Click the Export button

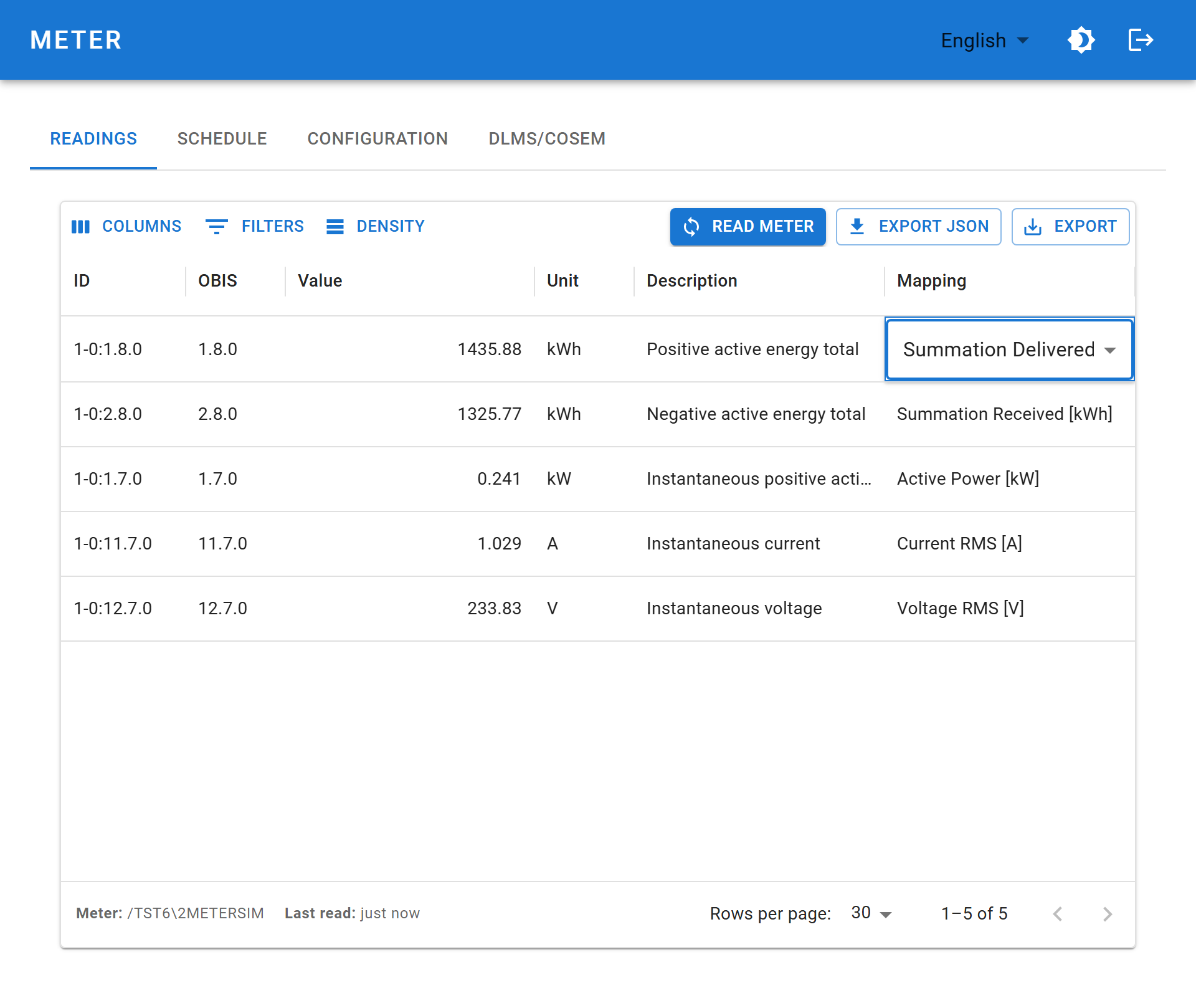coord(1070,226)
